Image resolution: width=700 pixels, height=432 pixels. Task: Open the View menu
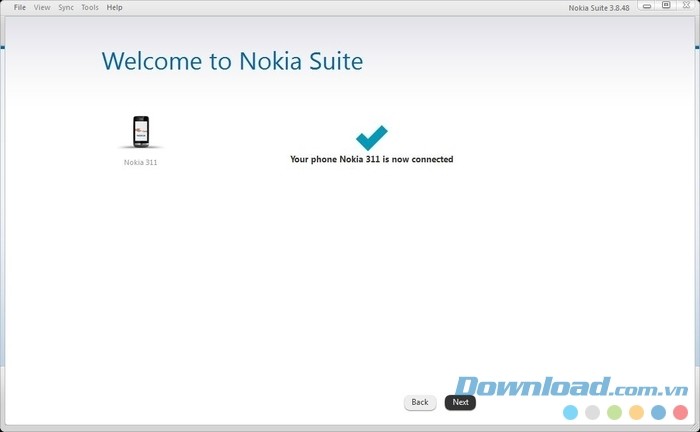pyautogui.click(x=42, y=8)
